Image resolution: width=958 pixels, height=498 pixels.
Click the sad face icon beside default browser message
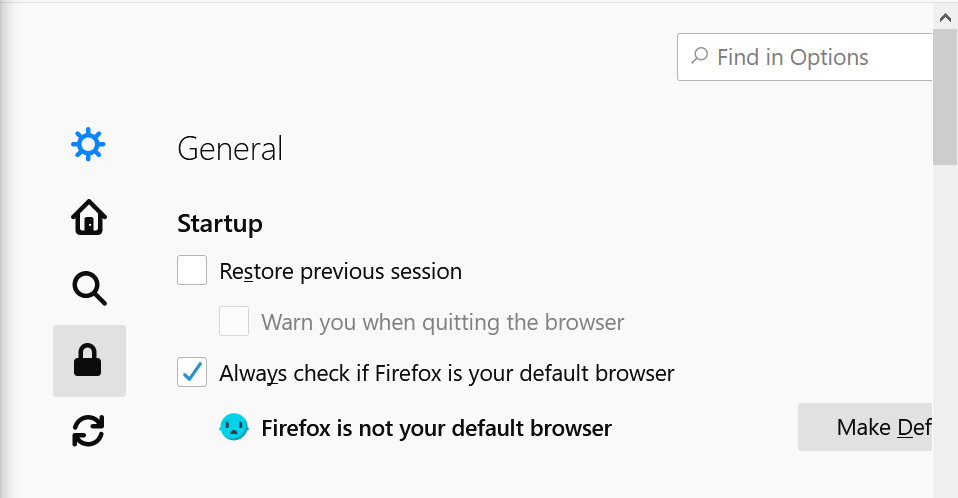click(x=234, y=427)
